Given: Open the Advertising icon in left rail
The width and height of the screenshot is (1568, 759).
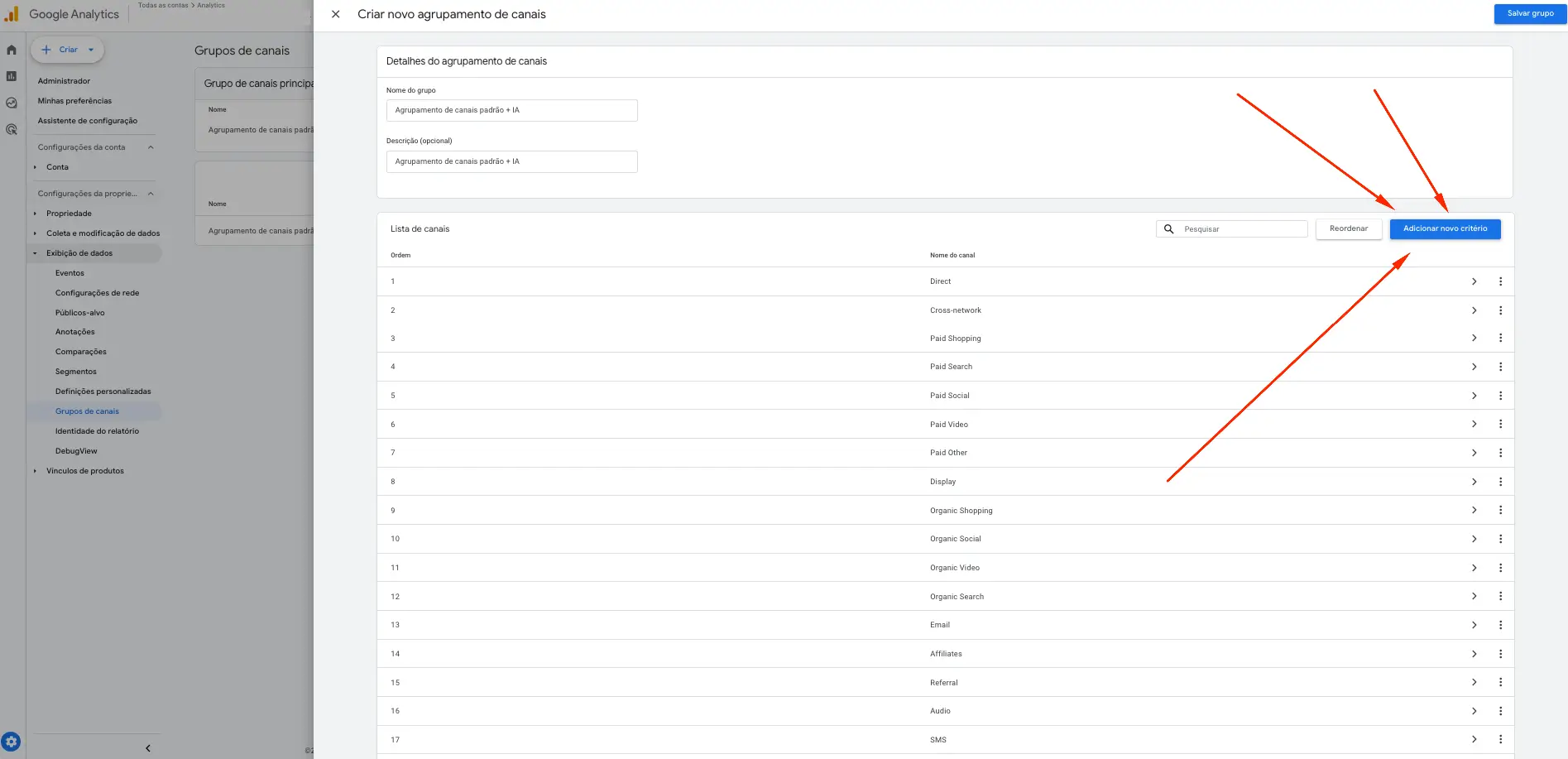Looking at the screenshot, I should tap(12, 130).
